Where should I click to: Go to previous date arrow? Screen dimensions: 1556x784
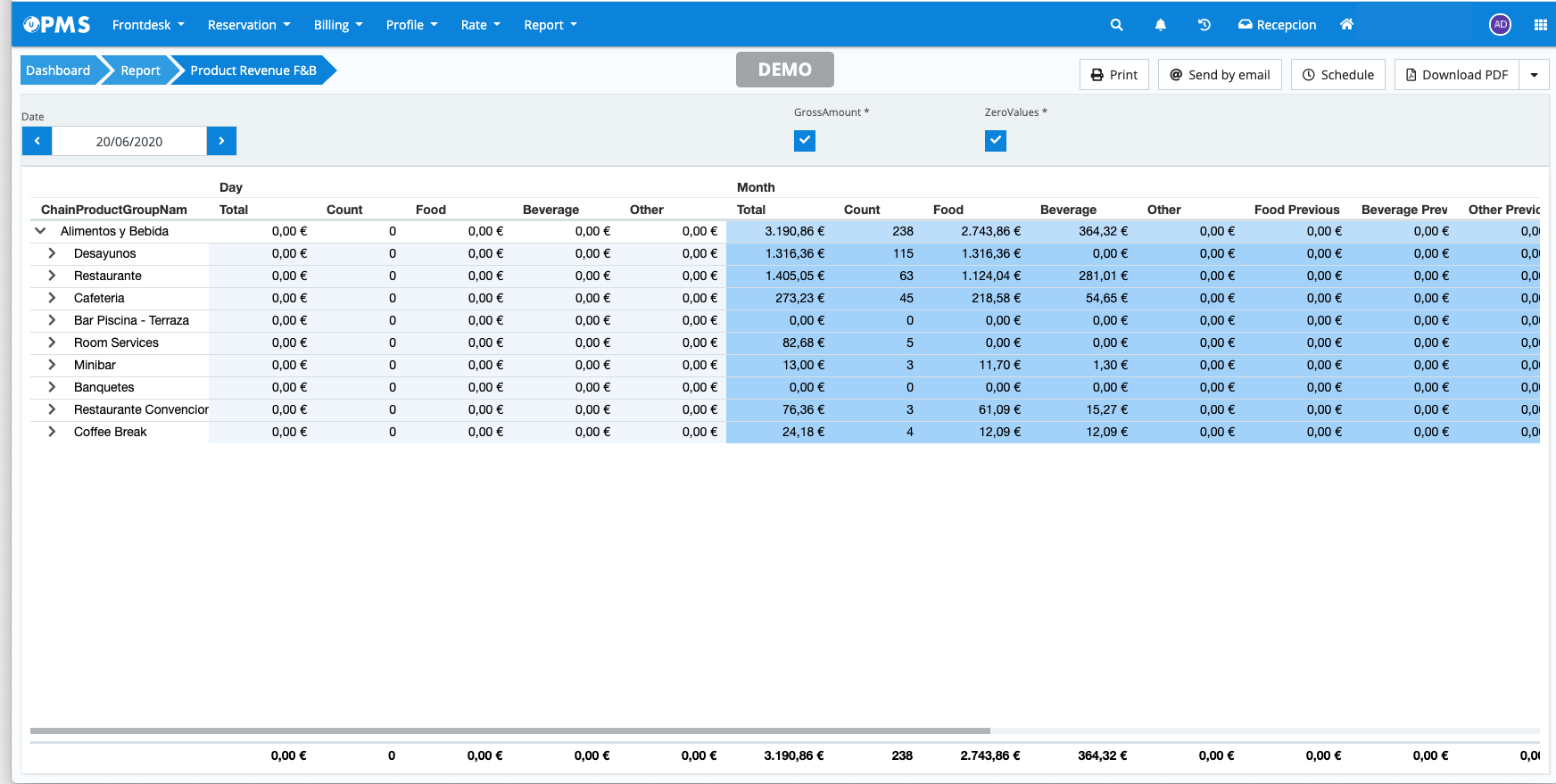(x=37, y=141)
